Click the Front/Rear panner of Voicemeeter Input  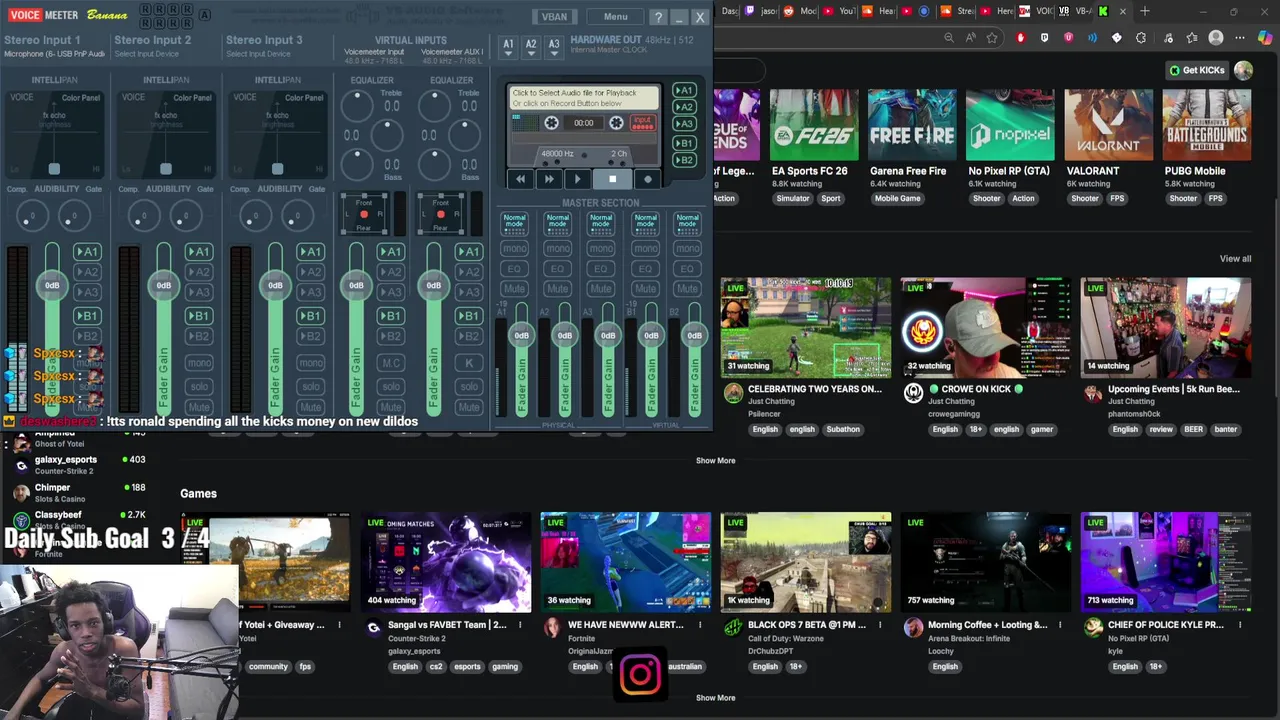point(364,213)
